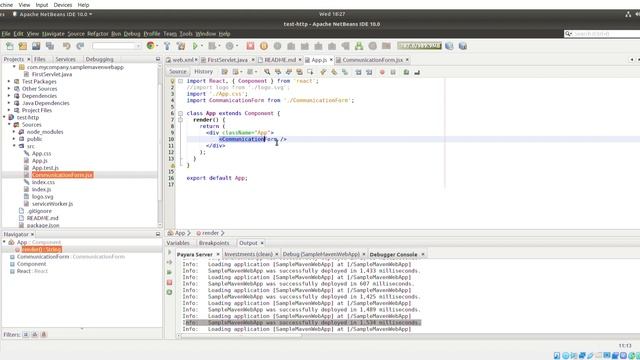
Task: Start macro recording with red dot
Action: click(x=382, y=72)
